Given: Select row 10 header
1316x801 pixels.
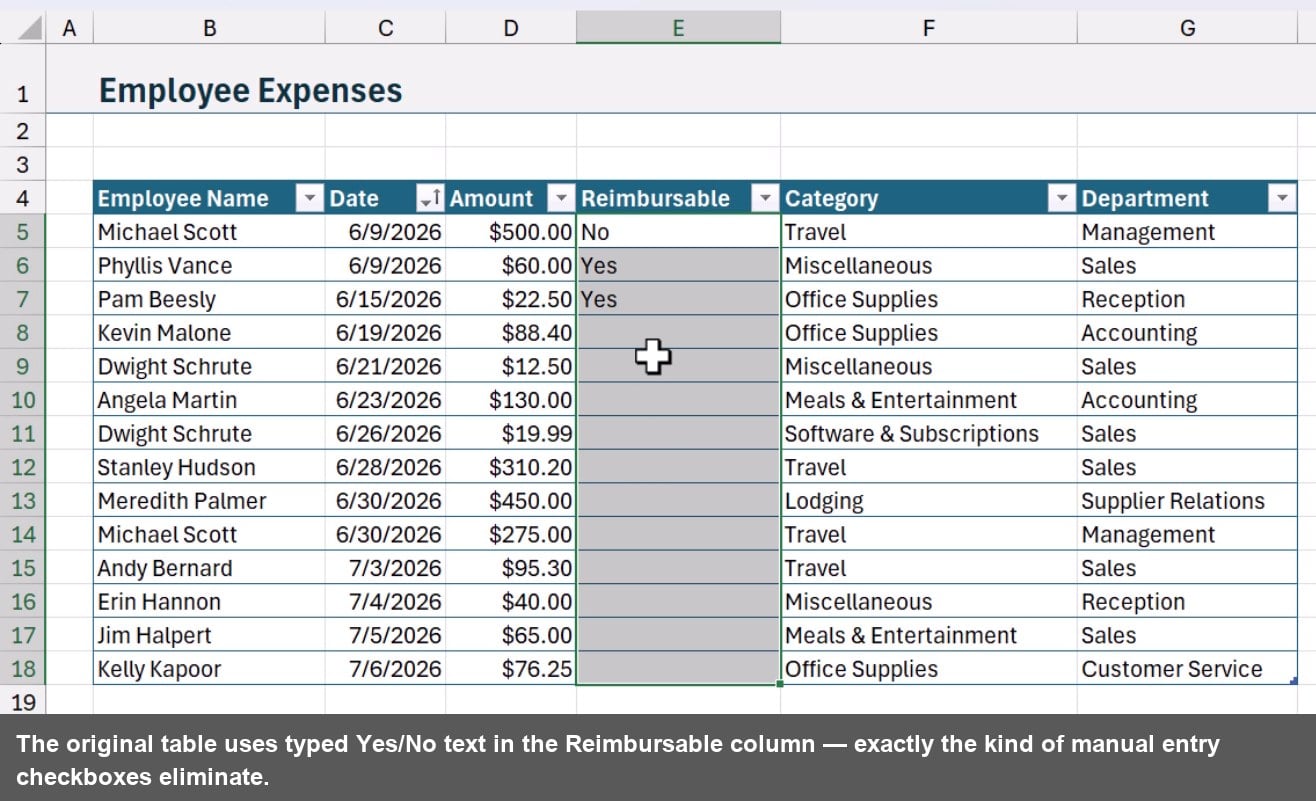Looking at the screenshot, I should click(x=23, y=400).
